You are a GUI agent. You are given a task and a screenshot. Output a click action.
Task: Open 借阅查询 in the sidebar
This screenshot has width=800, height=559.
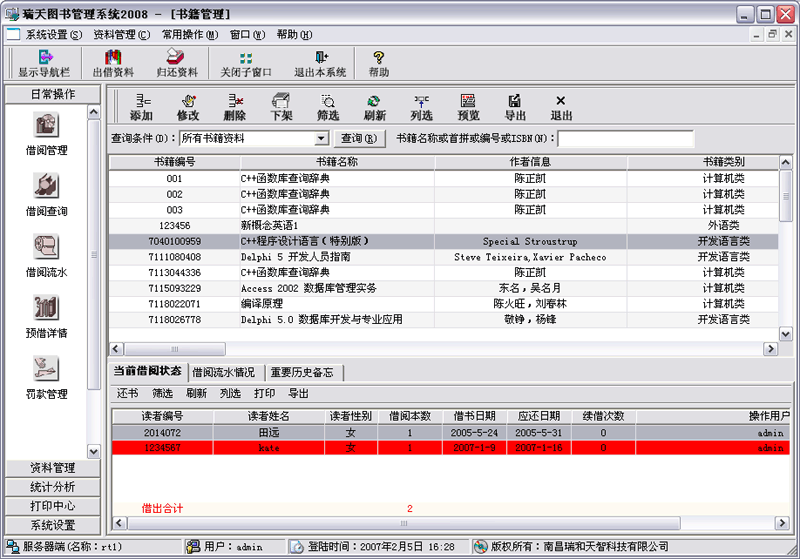tap(46, 195)
